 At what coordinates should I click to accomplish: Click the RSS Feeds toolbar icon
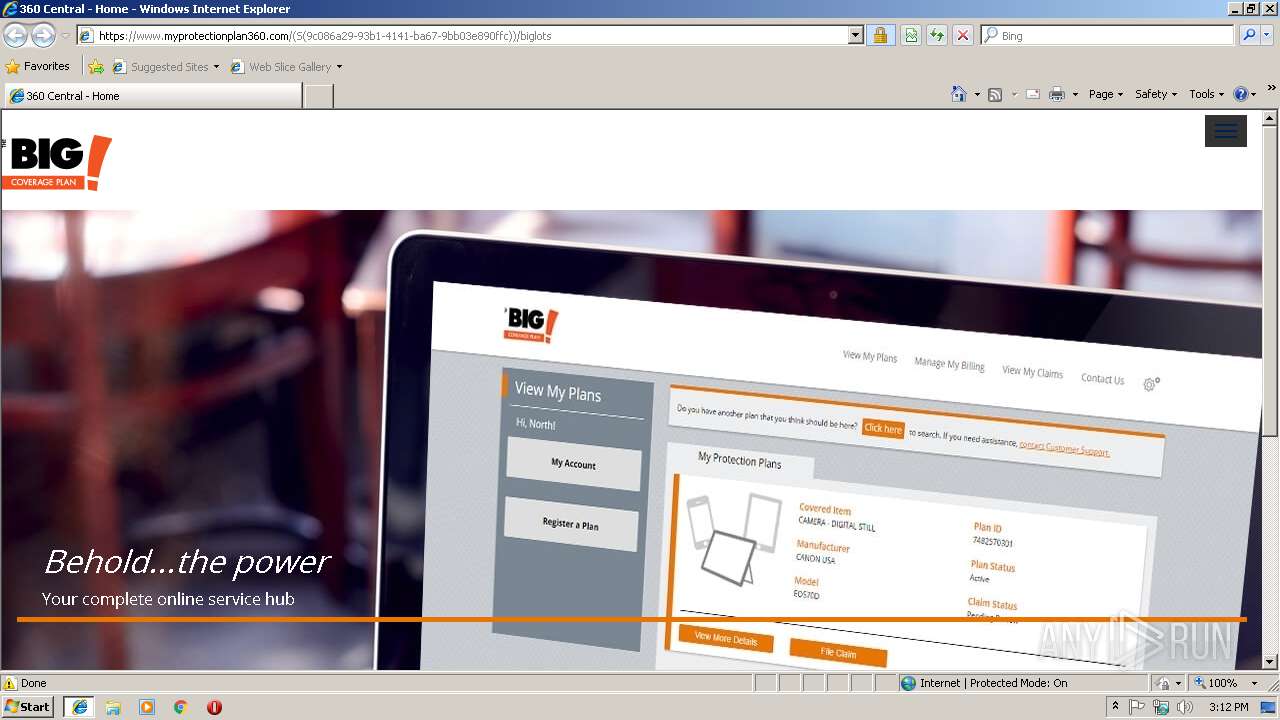point(995,94)
